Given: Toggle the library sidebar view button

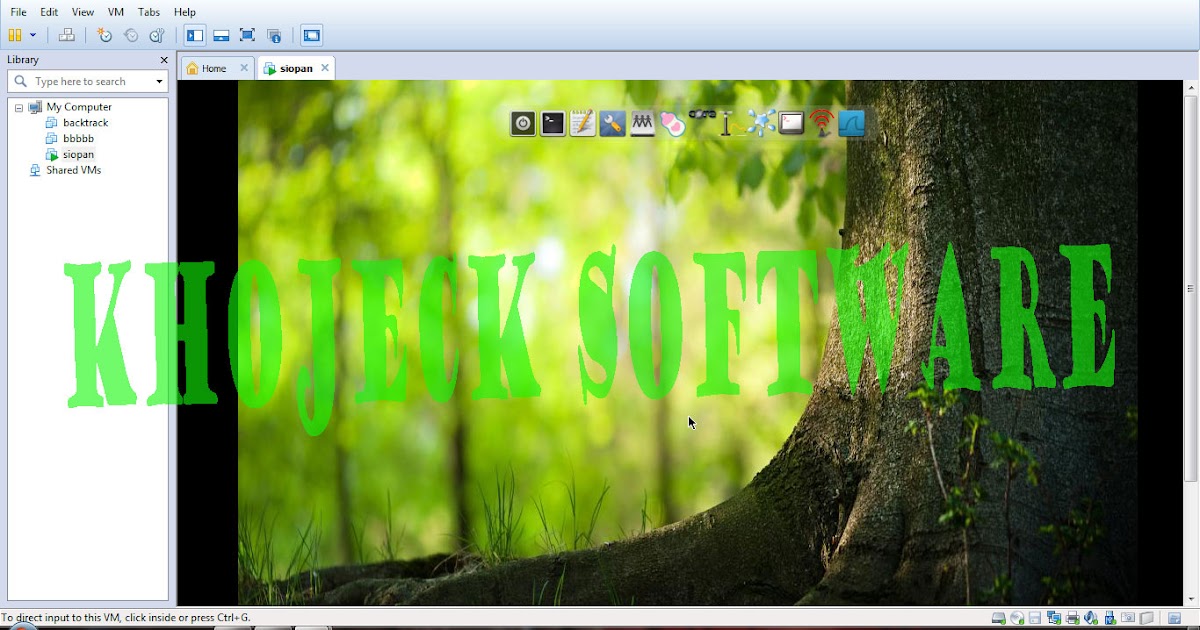Looking at the screenshot, I should (x=195, y=35).
